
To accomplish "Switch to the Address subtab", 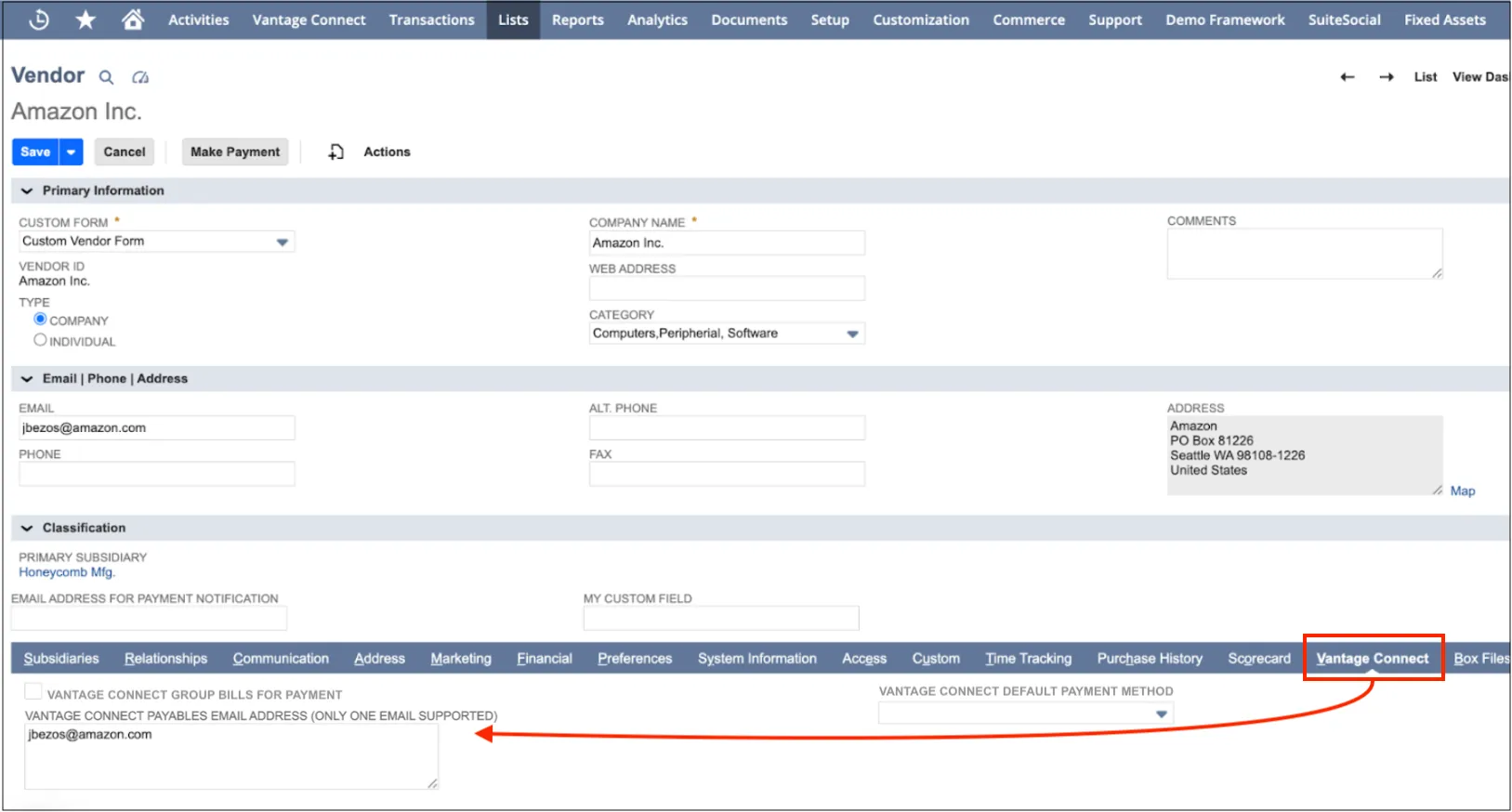I will coord(379,658).
